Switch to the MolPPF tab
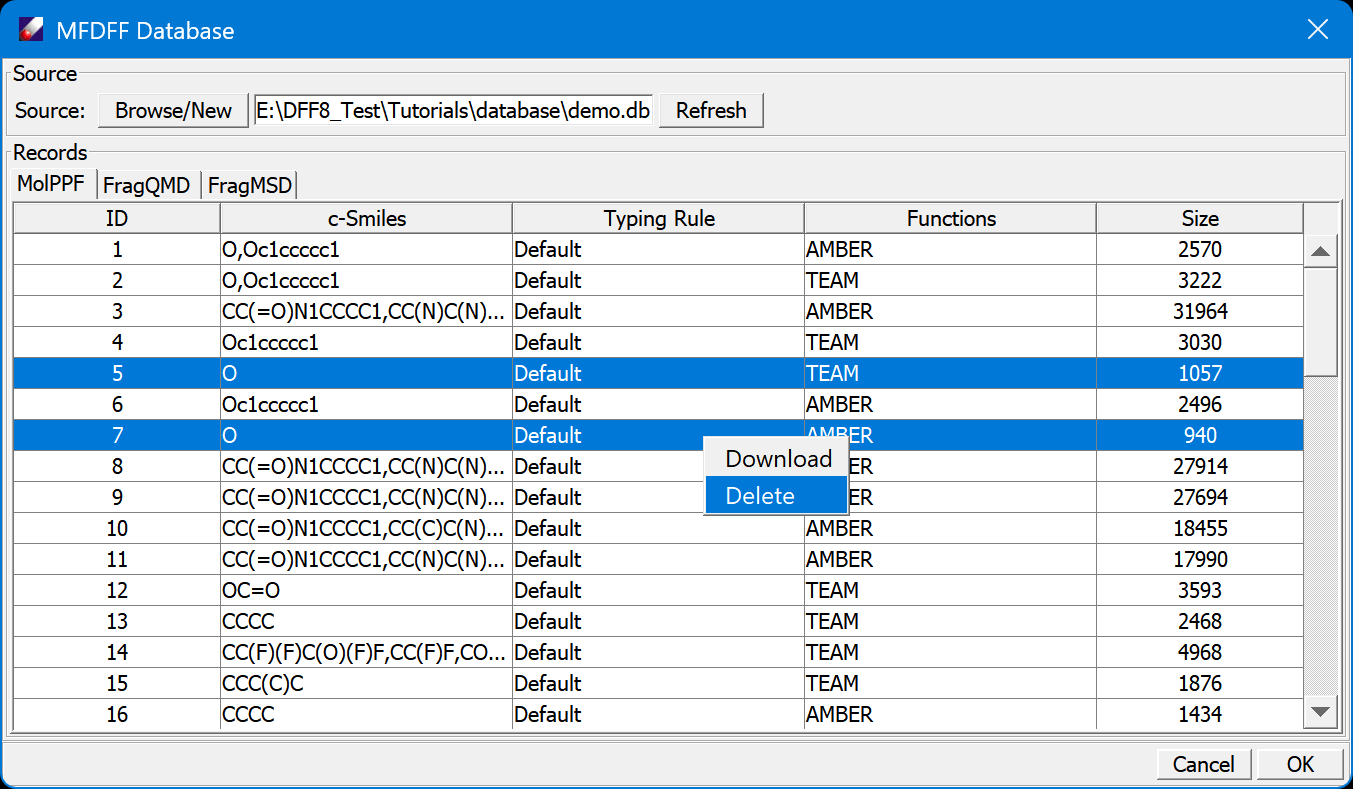 pos(51,185)
